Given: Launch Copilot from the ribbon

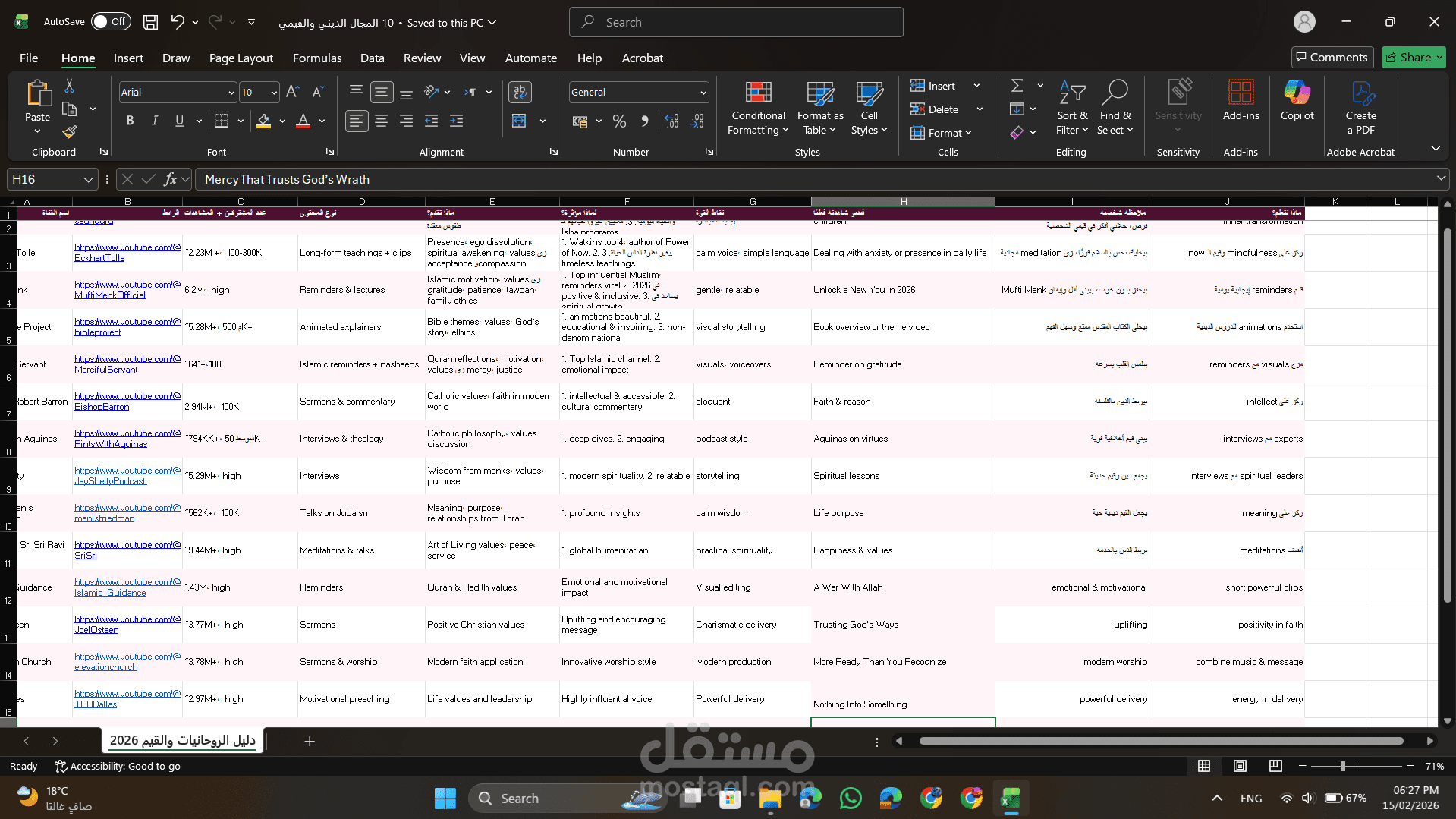Looking at the screenshot, I should point(1297,101).
